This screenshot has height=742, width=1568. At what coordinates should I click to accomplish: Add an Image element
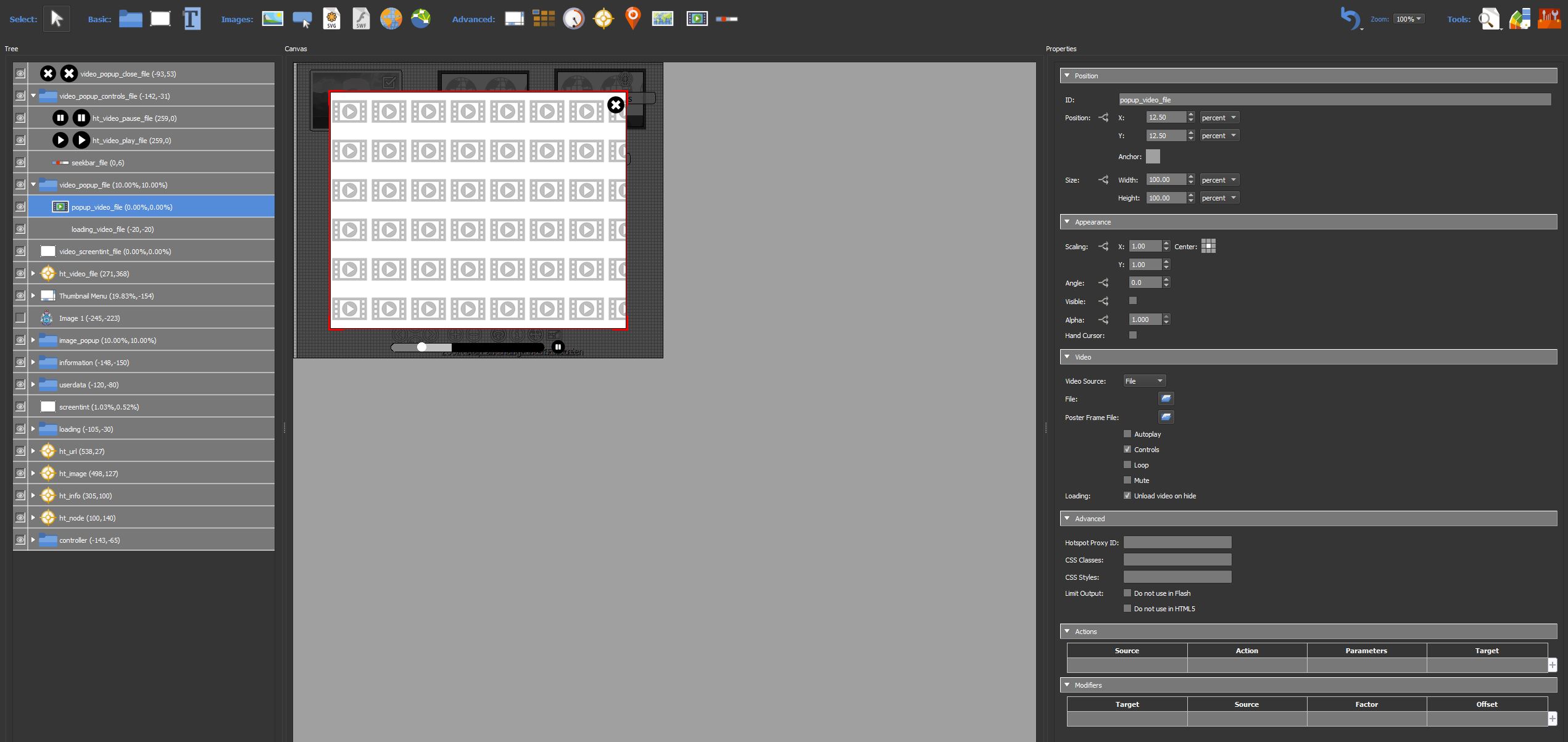pos(272,19)
